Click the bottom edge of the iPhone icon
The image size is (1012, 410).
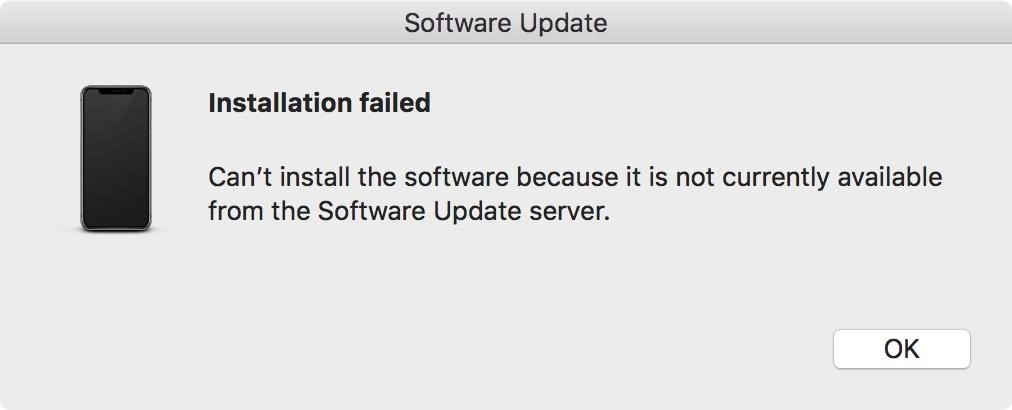116,229
